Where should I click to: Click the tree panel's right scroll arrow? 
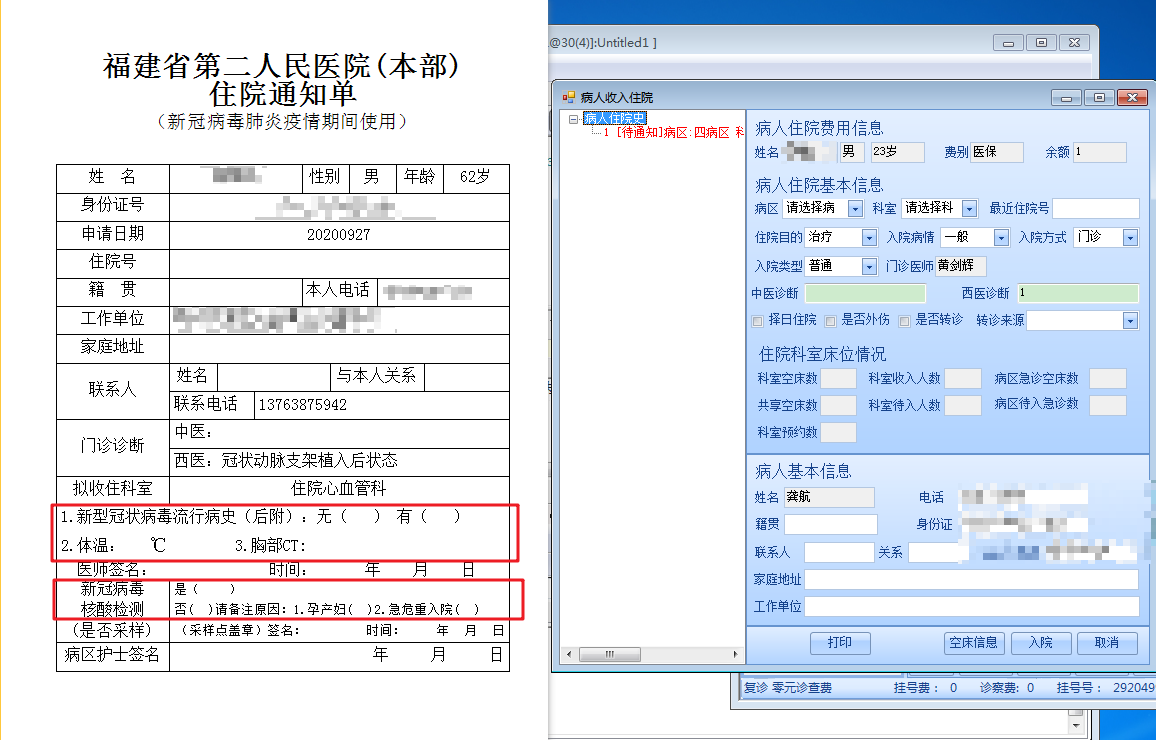tap(736, 654)
